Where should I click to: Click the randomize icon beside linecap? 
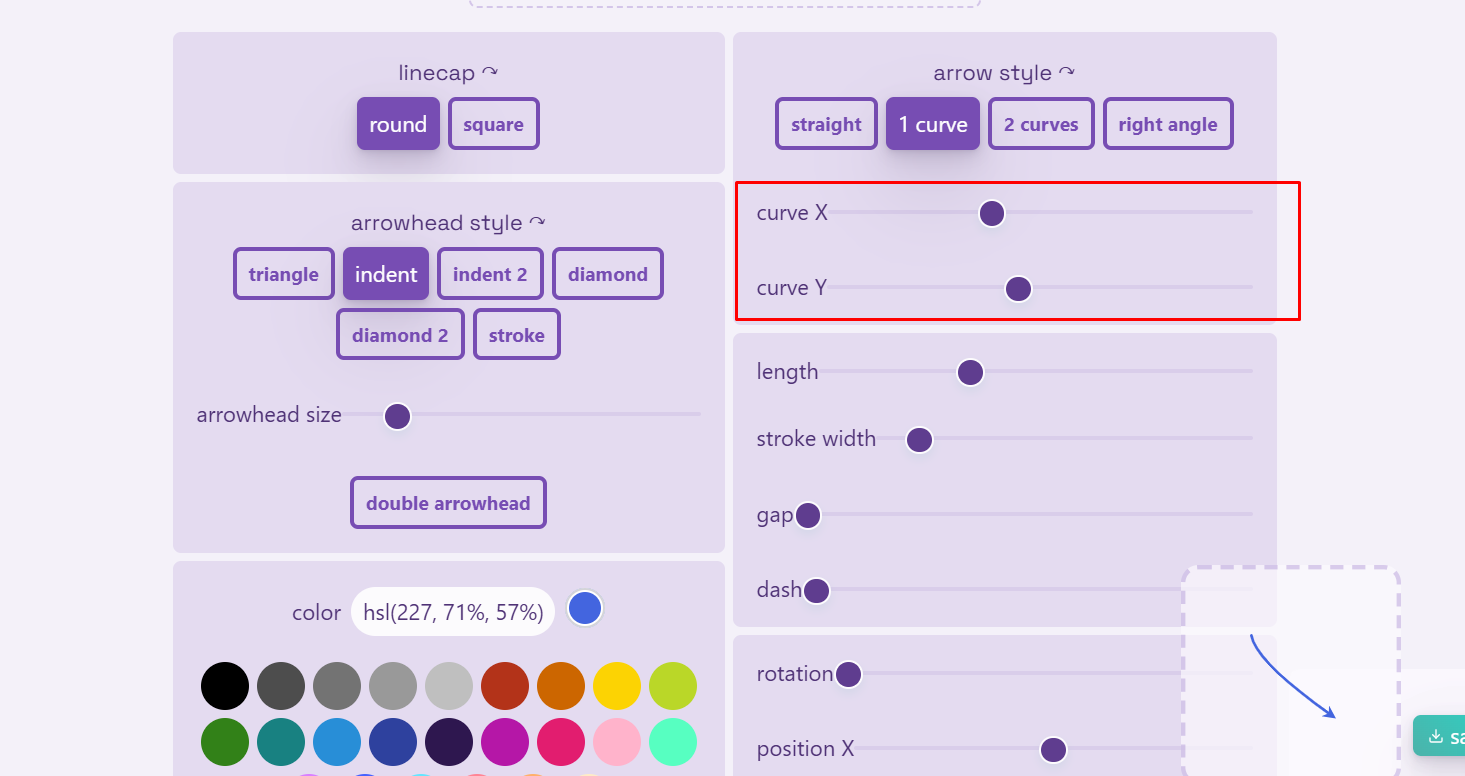490,72
